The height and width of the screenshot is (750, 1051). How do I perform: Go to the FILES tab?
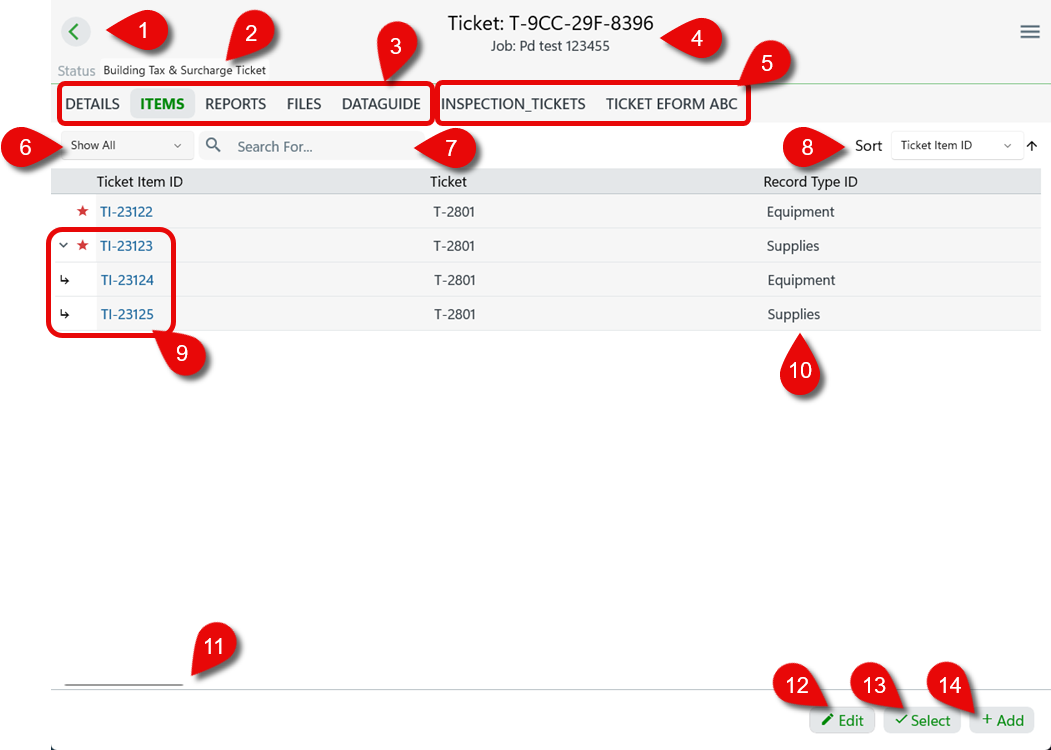(x=304, y=104)
